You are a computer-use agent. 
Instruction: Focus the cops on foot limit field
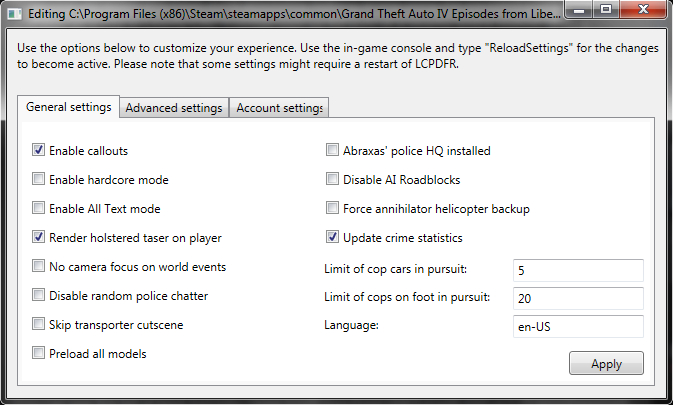tap(577, 298)
